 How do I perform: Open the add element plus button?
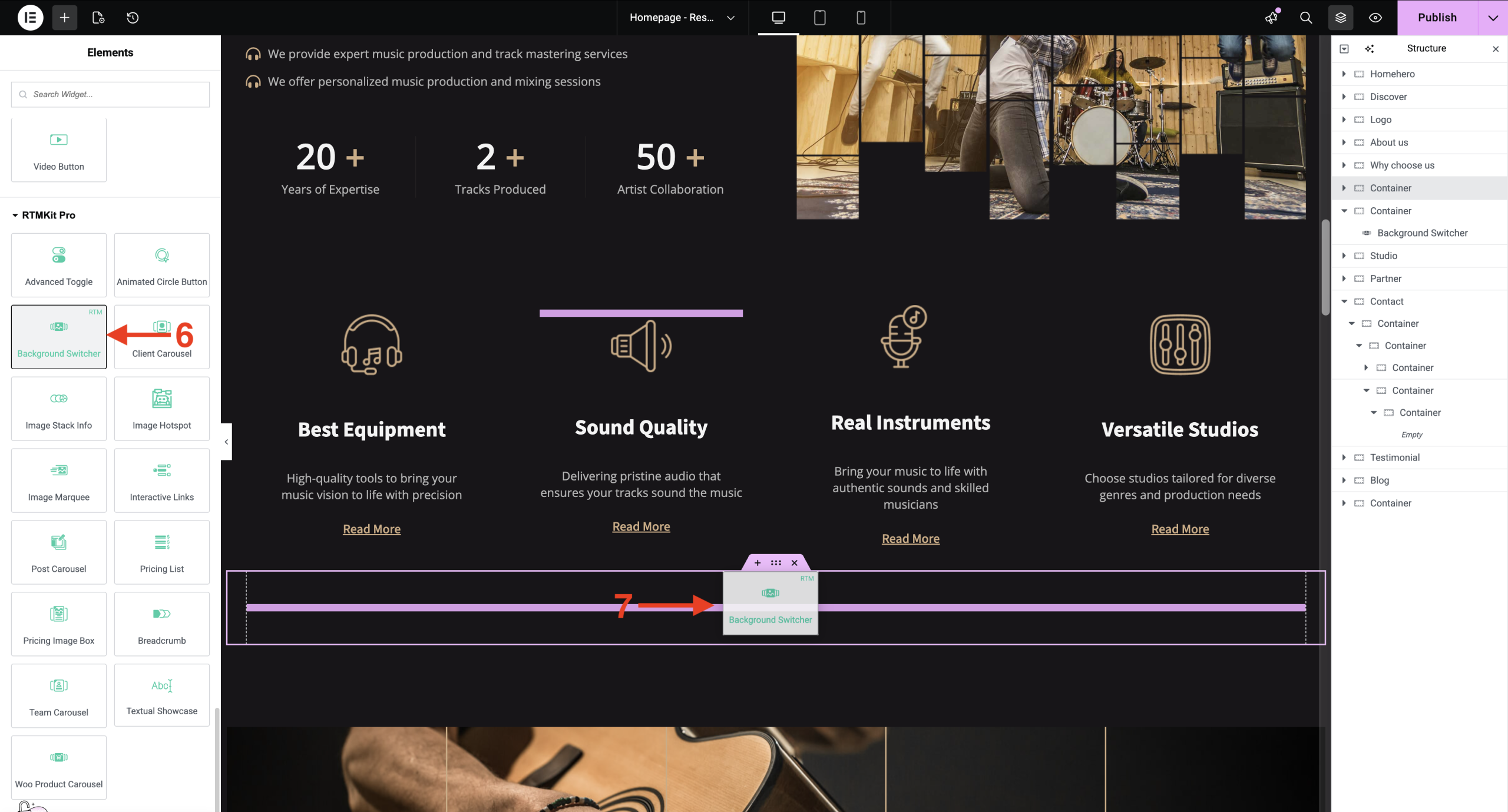65,18
